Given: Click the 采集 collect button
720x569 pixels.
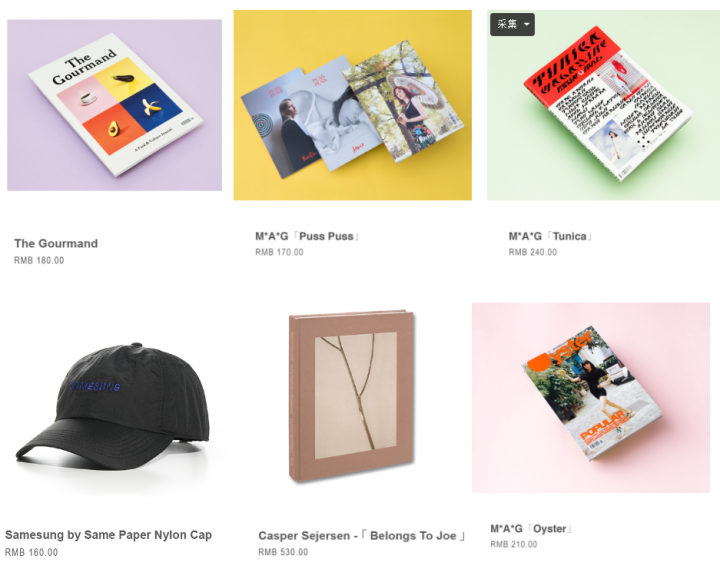Looking at the screenshot, I should 507,24.
